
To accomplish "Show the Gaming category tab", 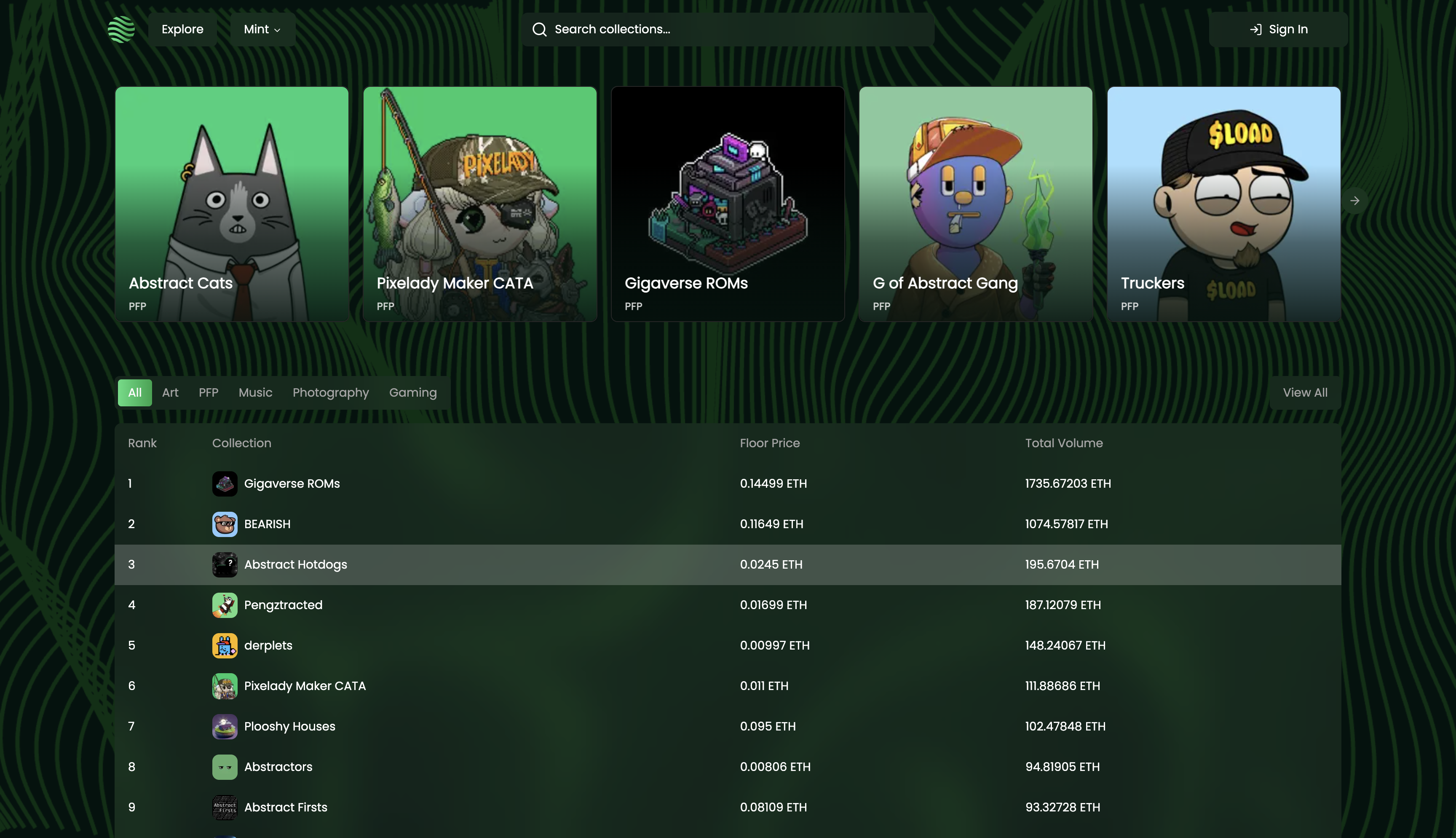I will (413, 392).
